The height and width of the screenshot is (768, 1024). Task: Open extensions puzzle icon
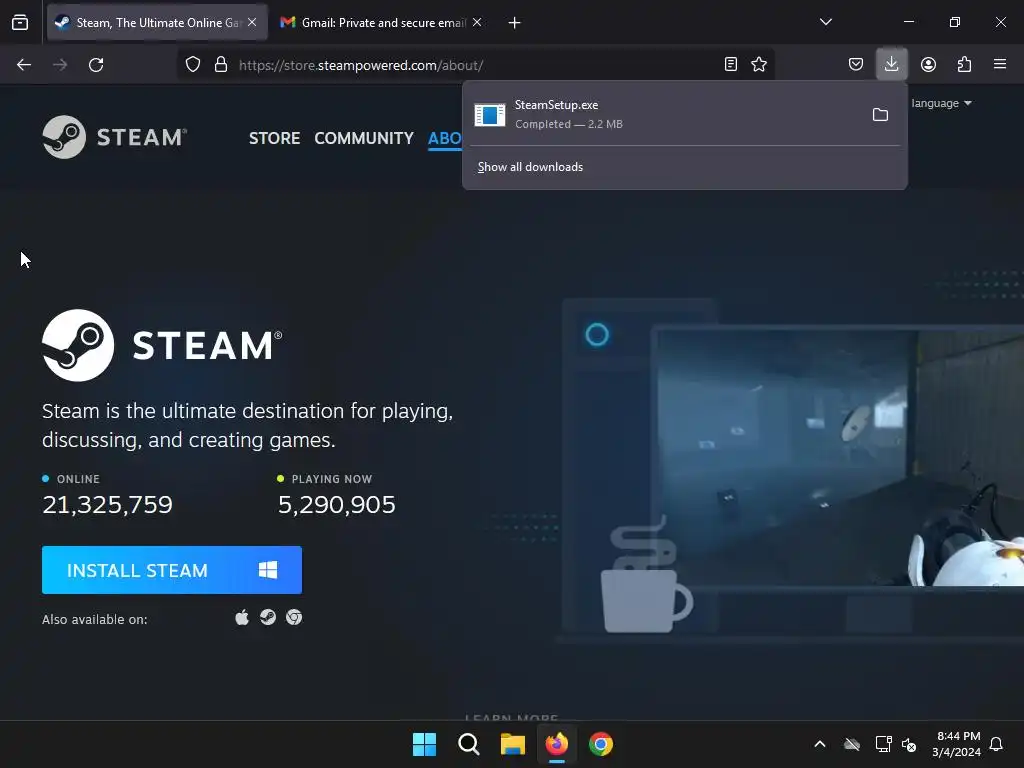(x=964, y=64)
